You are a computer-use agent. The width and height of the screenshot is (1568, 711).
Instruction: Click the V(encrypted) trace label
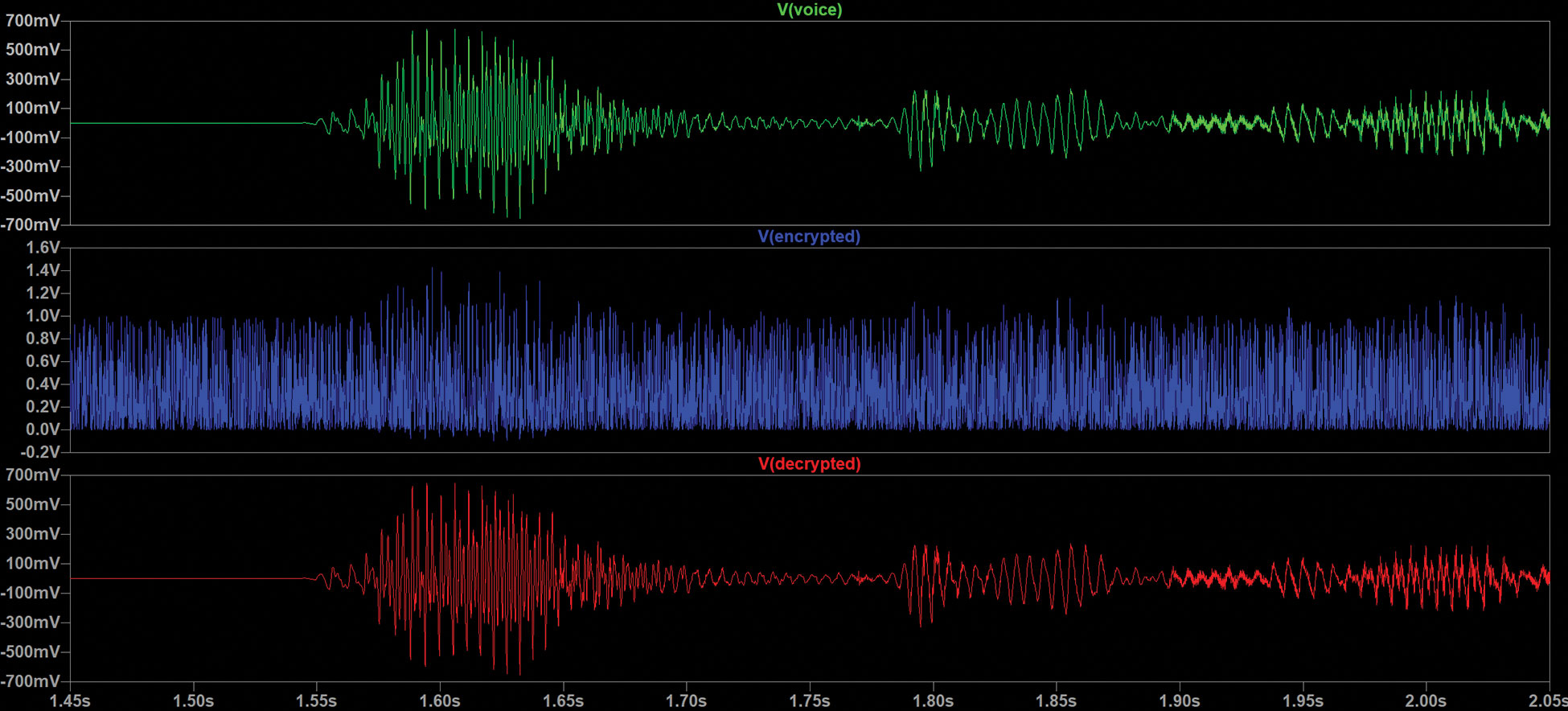click(x=809, y=236)
